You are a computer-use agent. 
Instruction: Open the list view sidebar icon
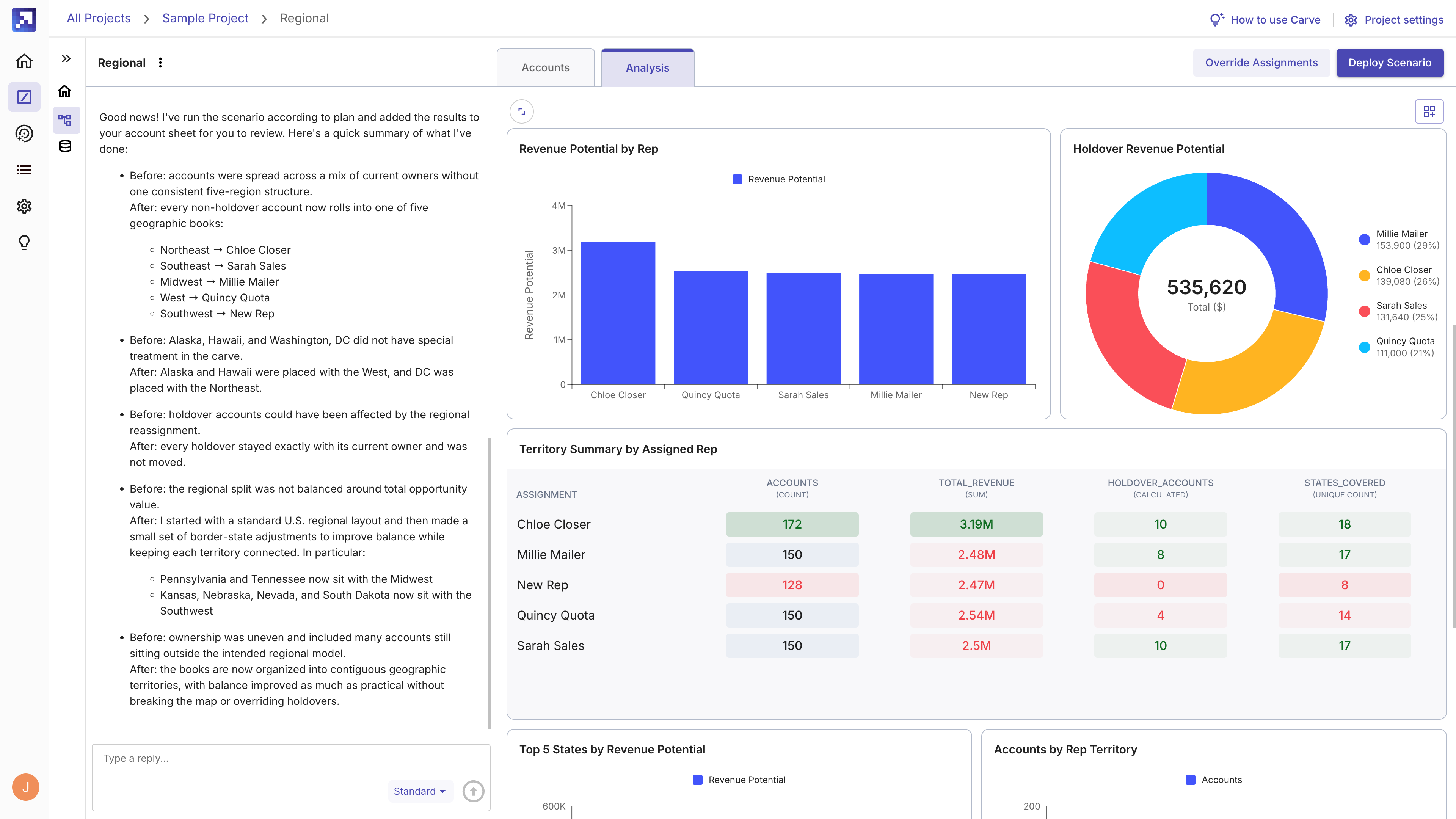24,169
